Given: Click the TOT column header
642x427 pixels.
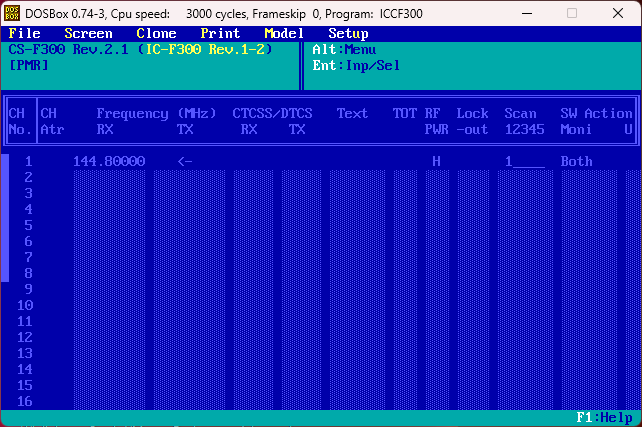Looking at the screenshot, I should (405, 113).
